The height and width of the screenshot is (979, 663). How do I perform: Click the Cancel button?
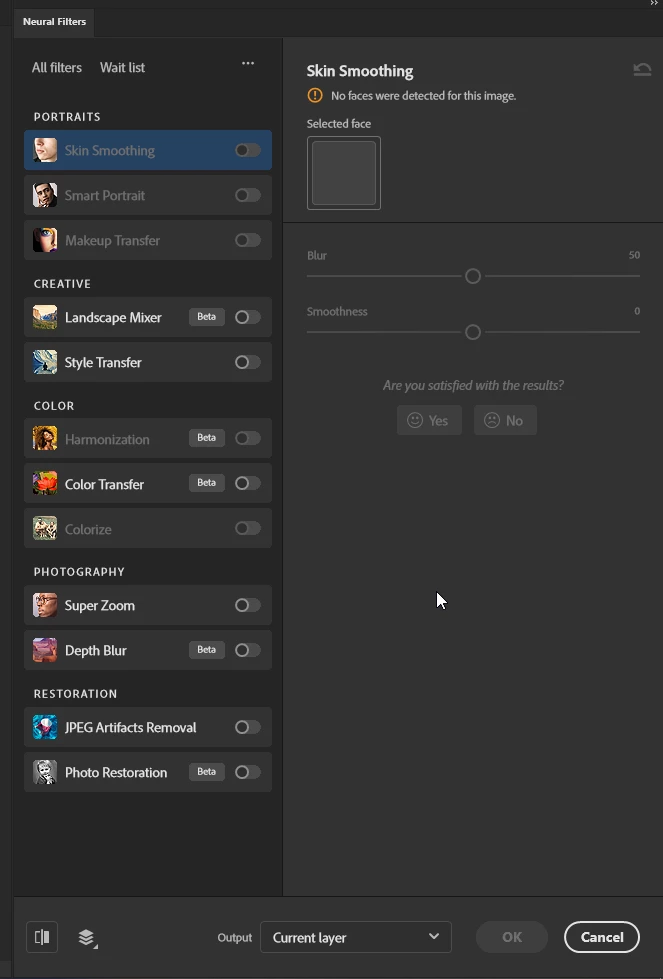coord(602,937)
